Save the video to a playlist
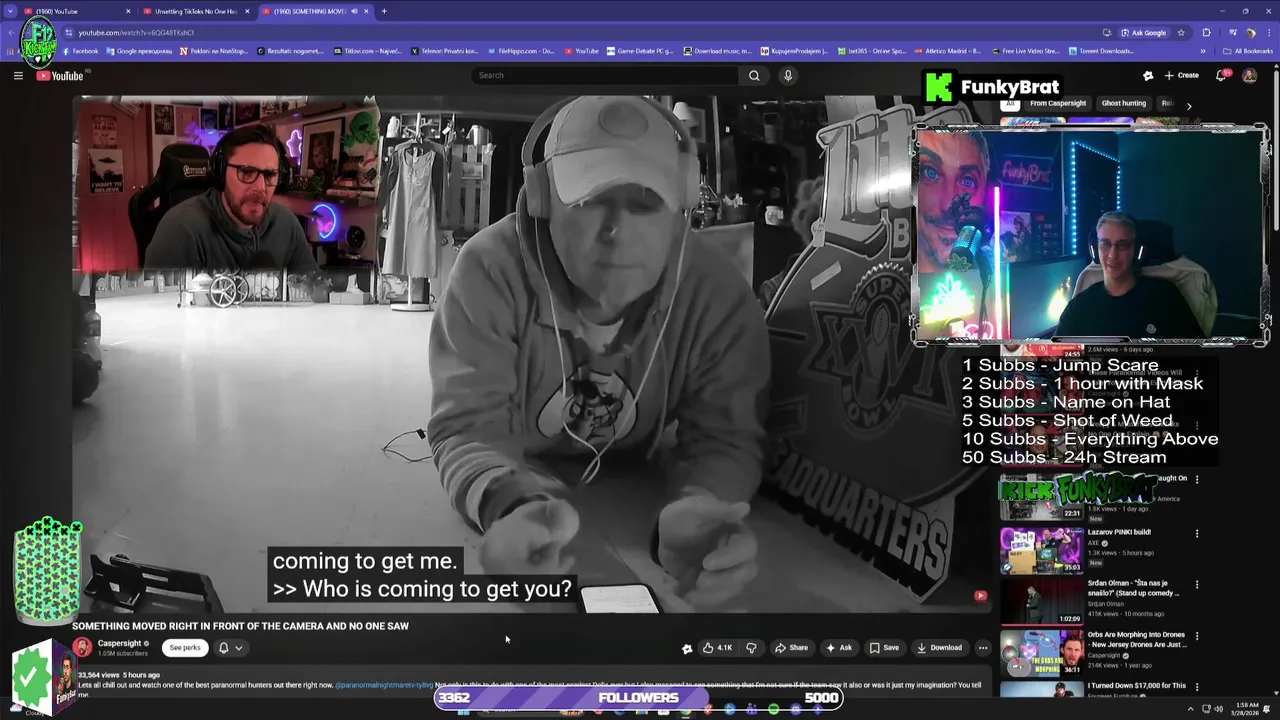1280x720 pixels. (884, 648)
